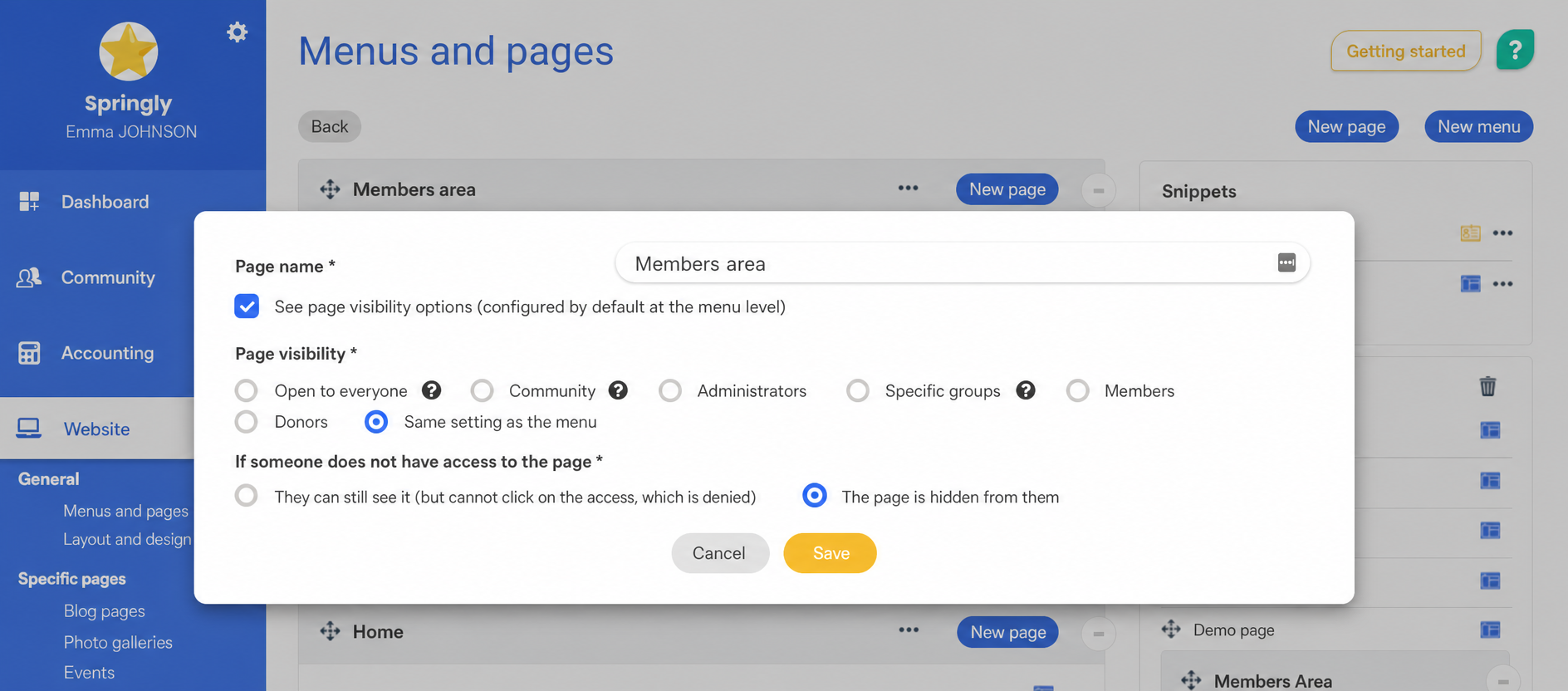
Task: Open the Home menu's three-dot options
Action: click(x=909, y=630)
